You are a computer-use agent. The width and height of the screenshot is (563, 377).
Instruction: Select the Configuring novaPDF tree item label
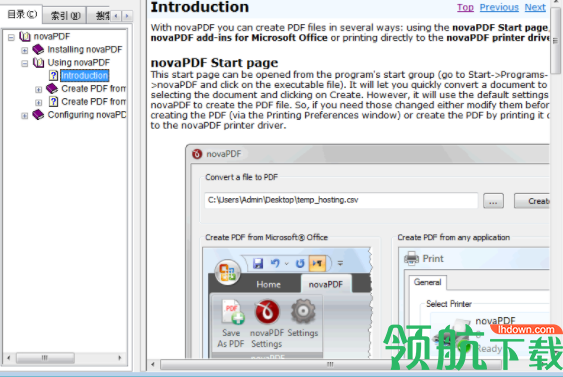point(87,115)
